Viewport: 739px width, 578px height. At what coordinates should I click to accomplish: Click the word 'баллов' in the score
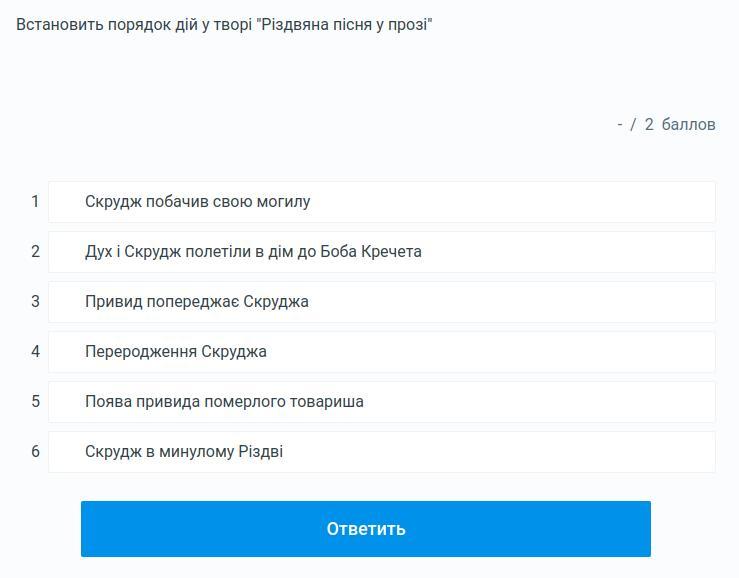(x=689, y=124)
